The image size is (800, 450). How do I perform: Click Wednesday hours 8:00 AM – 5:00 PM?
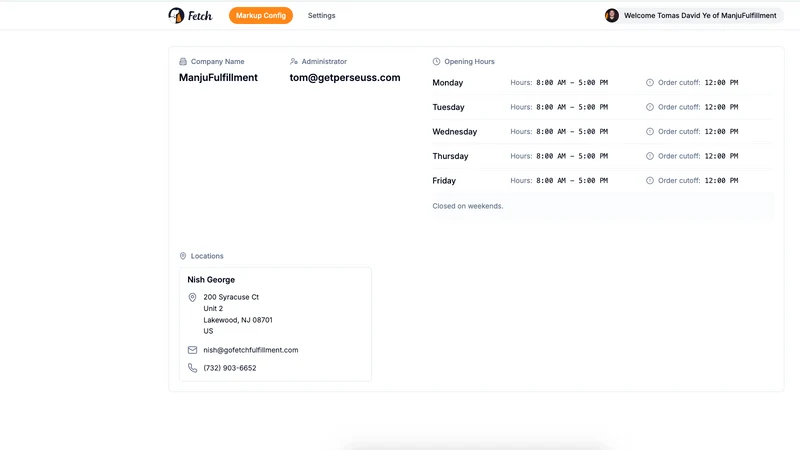click(572, 132)
